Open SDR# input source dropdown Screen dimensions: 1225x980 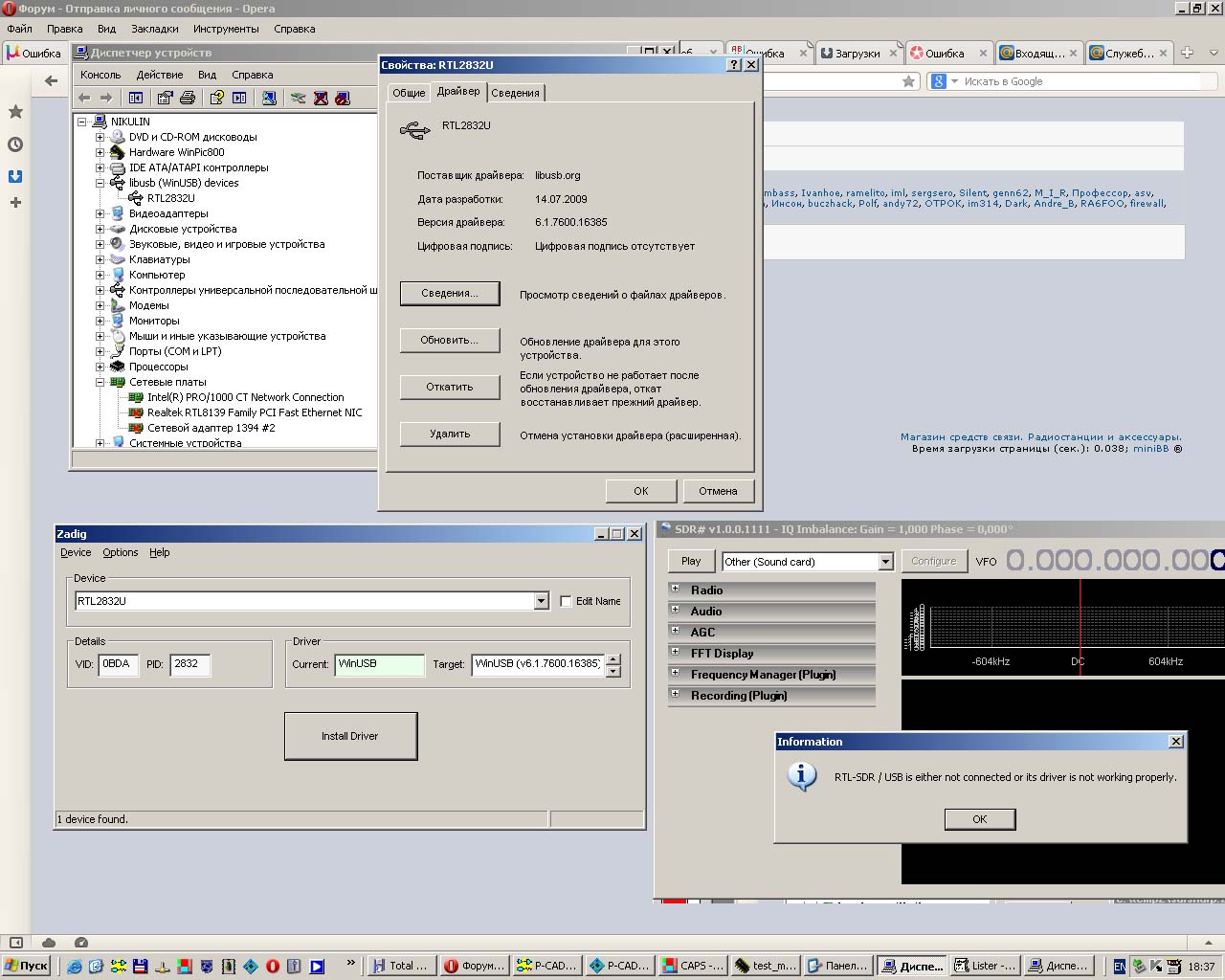click(x=885, y=562)
